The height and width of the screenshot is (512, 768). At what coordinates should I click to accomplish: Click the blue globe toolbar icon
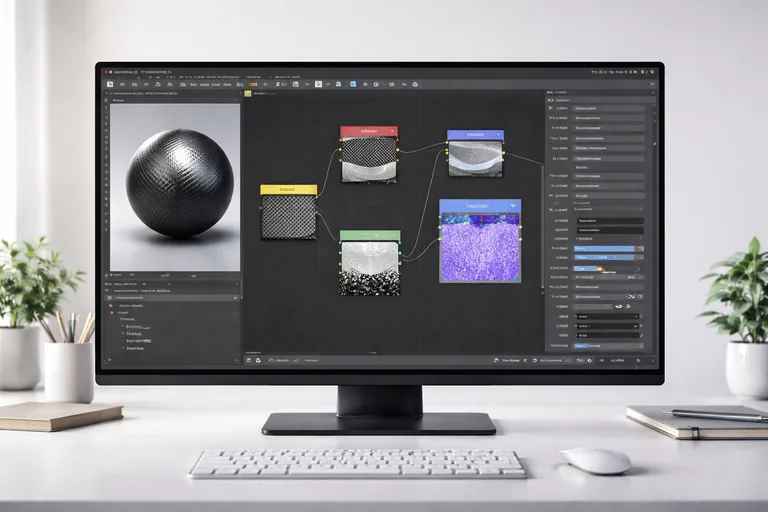coord(353,84)
